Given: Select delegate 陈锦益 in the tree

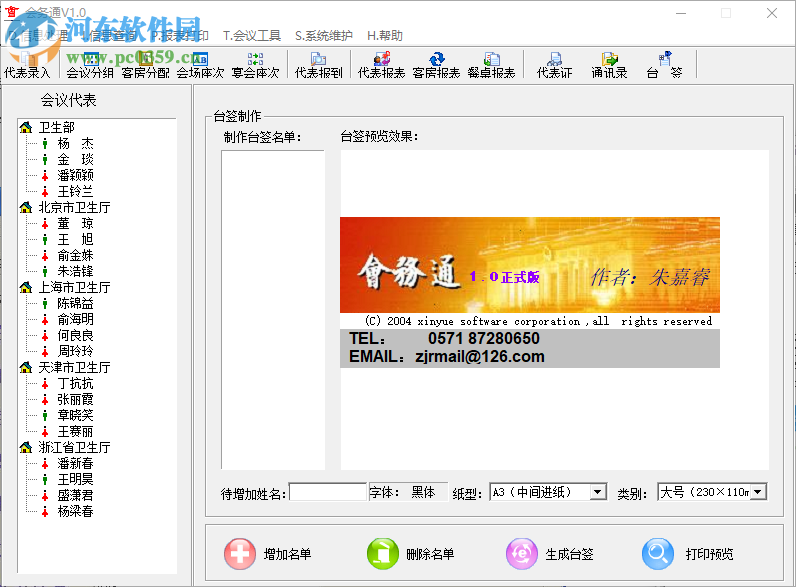Looking at the screenshot, I should click(75, 303).
